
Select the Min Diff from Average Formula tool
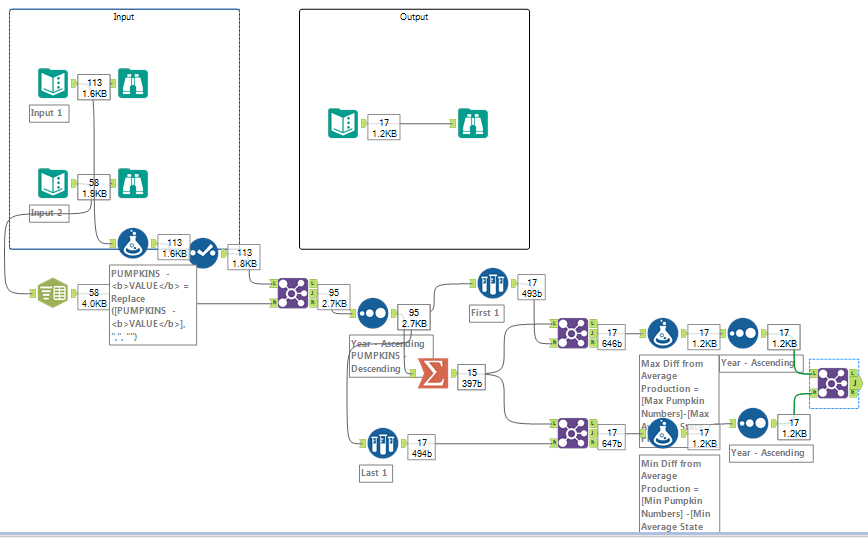pos(663,433)
